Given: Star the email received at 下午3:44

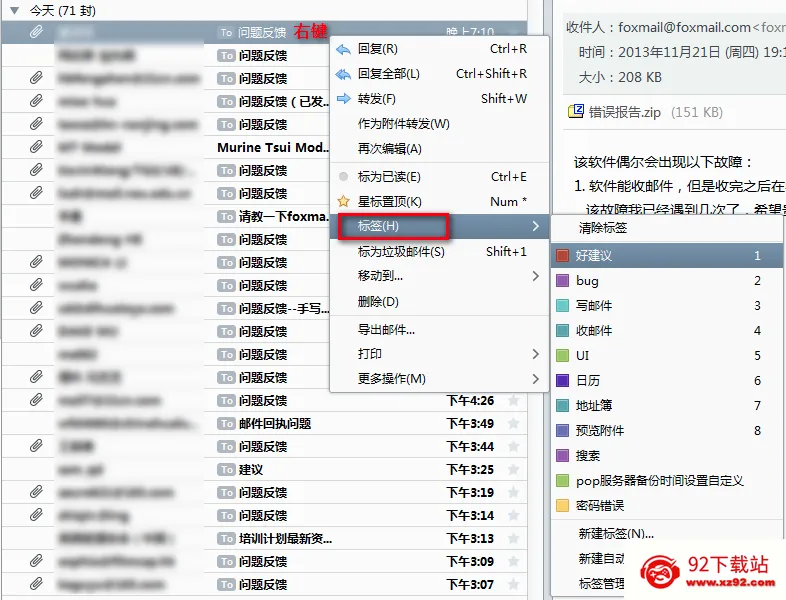Looking at the screenshot, I should 513,447.
